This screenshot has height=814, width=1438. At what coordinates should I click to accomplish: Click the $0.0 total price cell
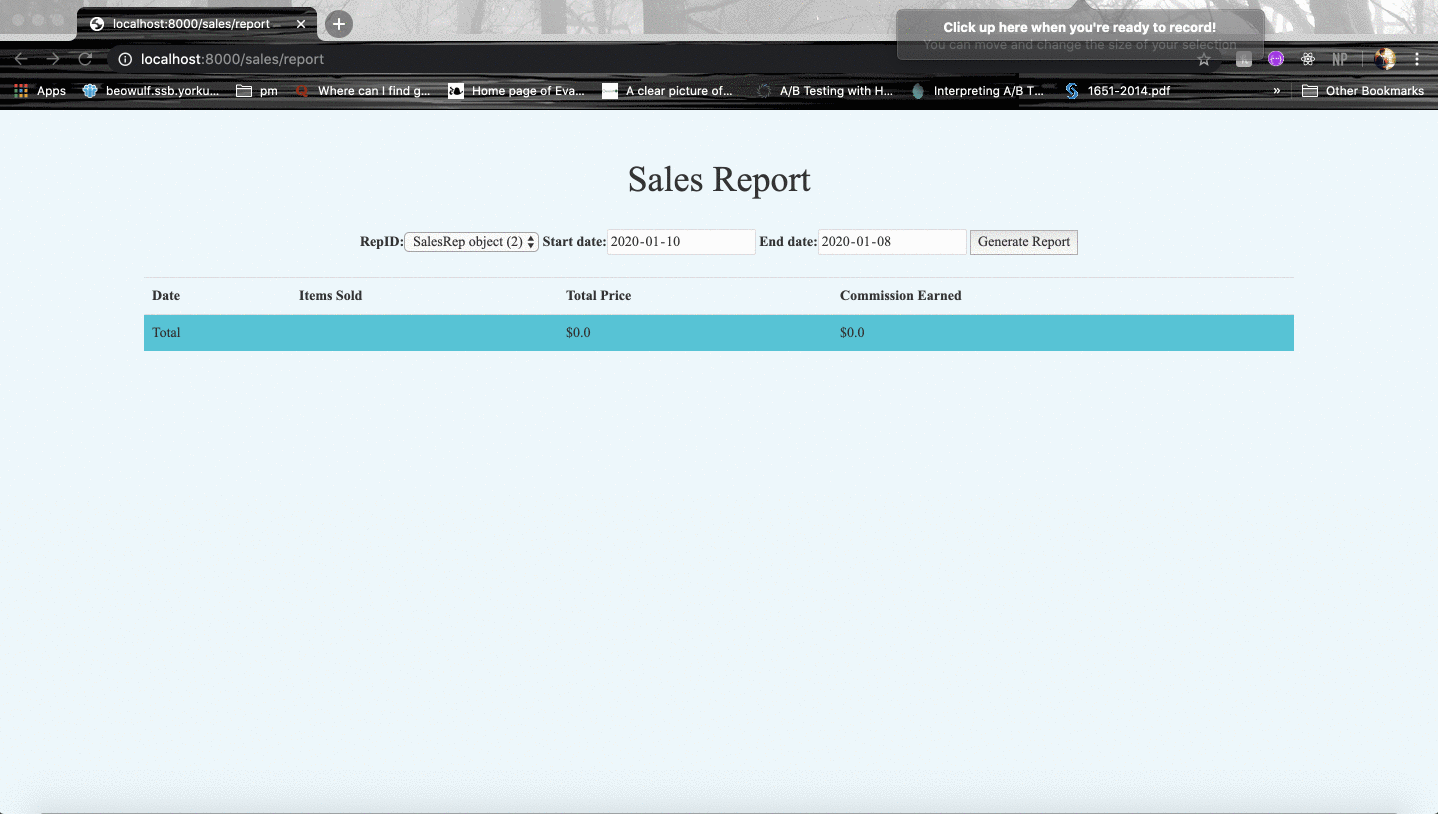[x=578, y=333]
